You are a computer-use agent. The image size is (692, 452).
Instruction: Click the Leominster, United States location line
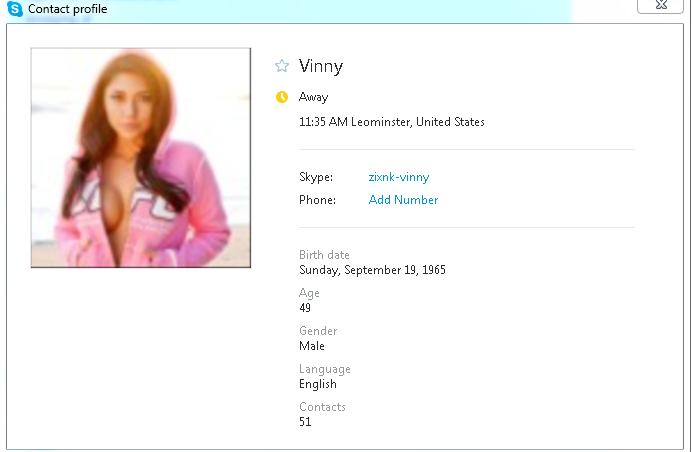point(391,122)
